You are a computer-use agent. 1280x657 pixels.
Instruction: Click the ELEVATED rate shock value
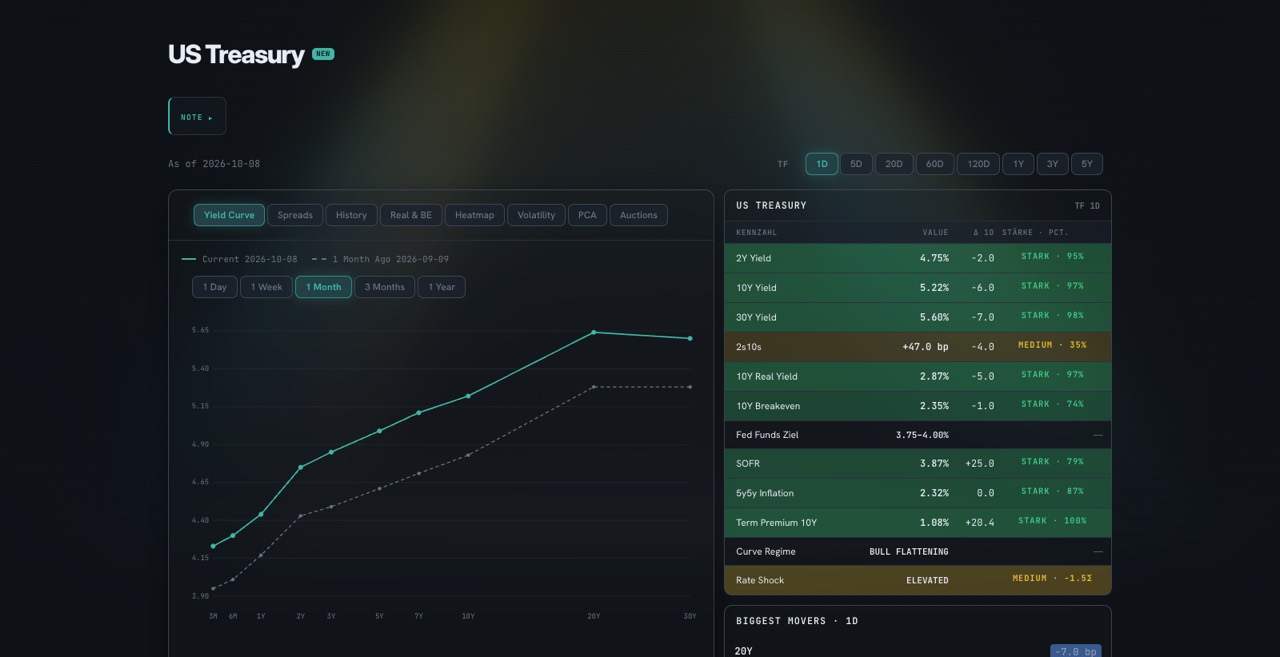coord(927,581)
